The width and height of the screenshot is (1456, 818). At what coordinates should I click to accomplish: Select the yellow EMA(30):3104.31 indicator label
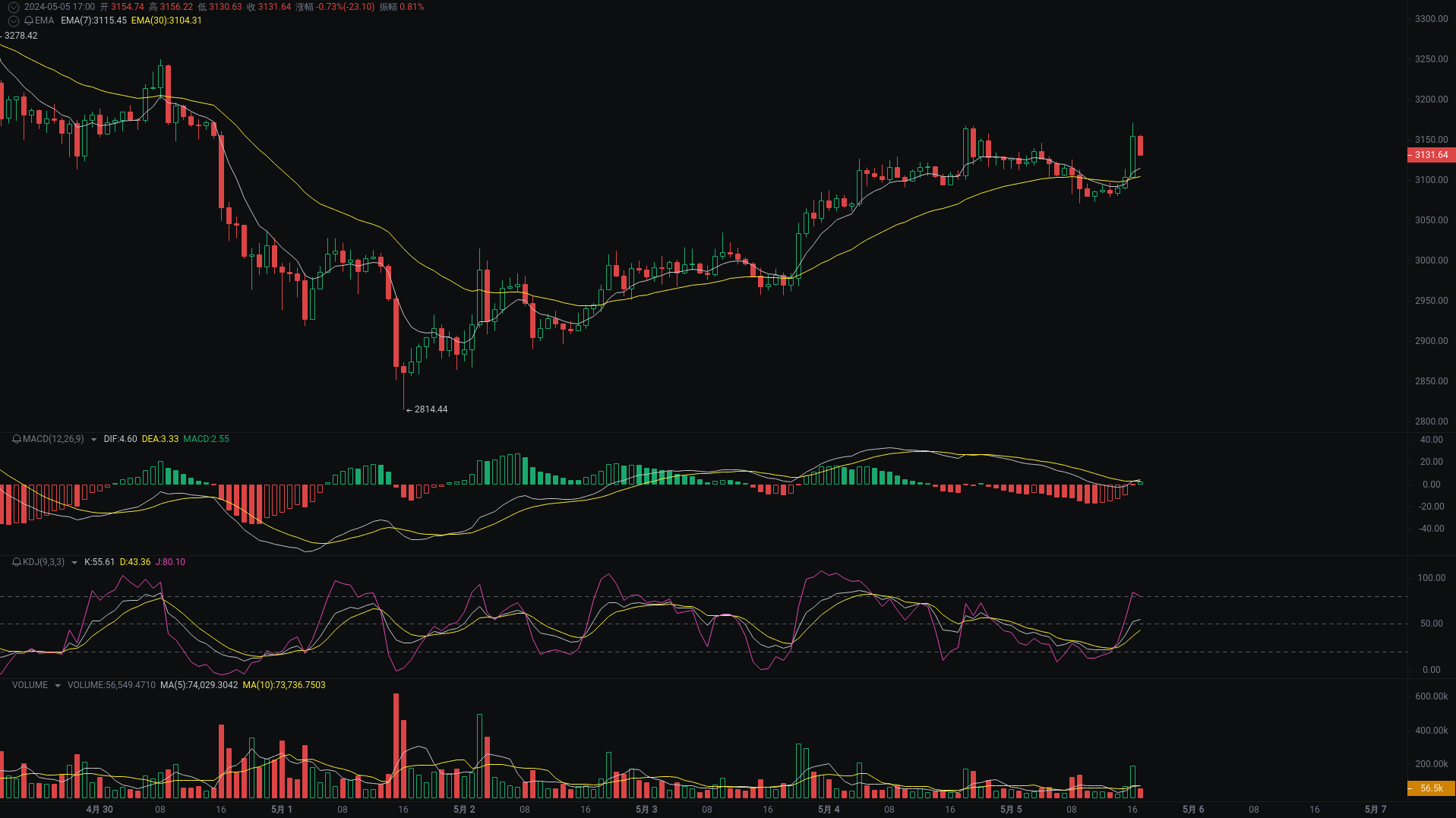[x=166, y=21]
